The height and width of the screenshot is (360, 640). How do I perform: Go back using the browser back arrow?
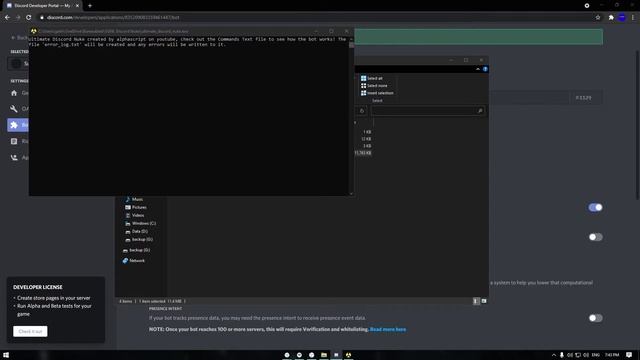pyautogui.click(x=7, y=18)
